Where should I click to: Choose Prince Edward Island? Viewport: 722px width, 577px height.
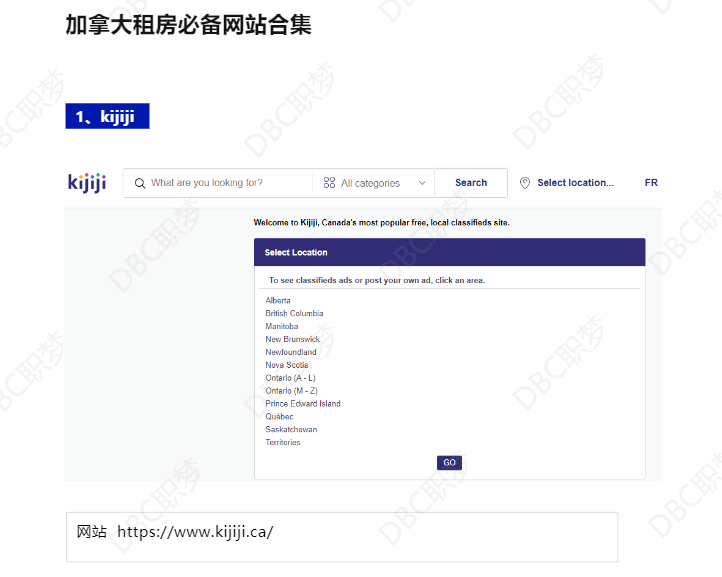click(x=303, y=403)
